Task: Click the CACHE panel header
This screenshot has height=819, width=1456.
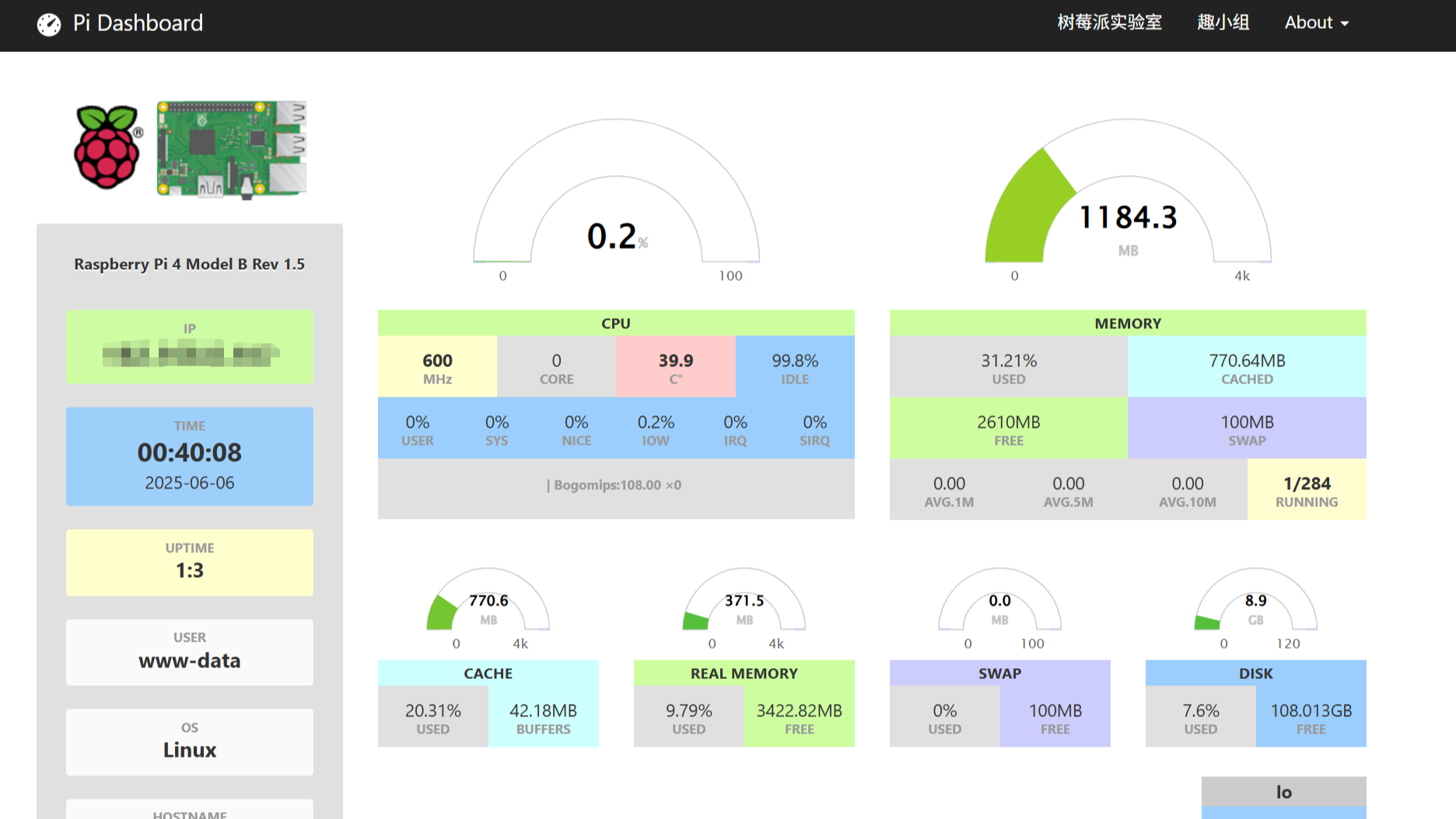Action: click(488, 674)
